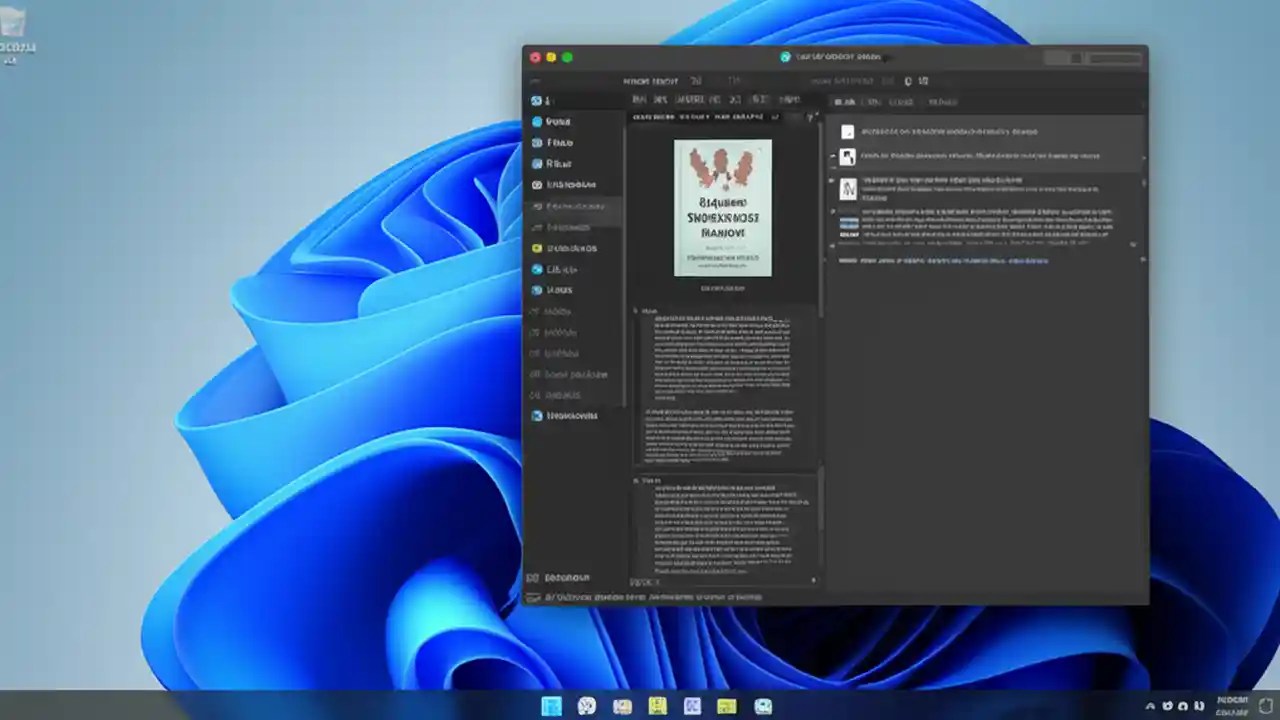Viewport: 1280px width, 720px height.
Task: Select the rightmost tab in the right panel header
Action: pos(941,101)
